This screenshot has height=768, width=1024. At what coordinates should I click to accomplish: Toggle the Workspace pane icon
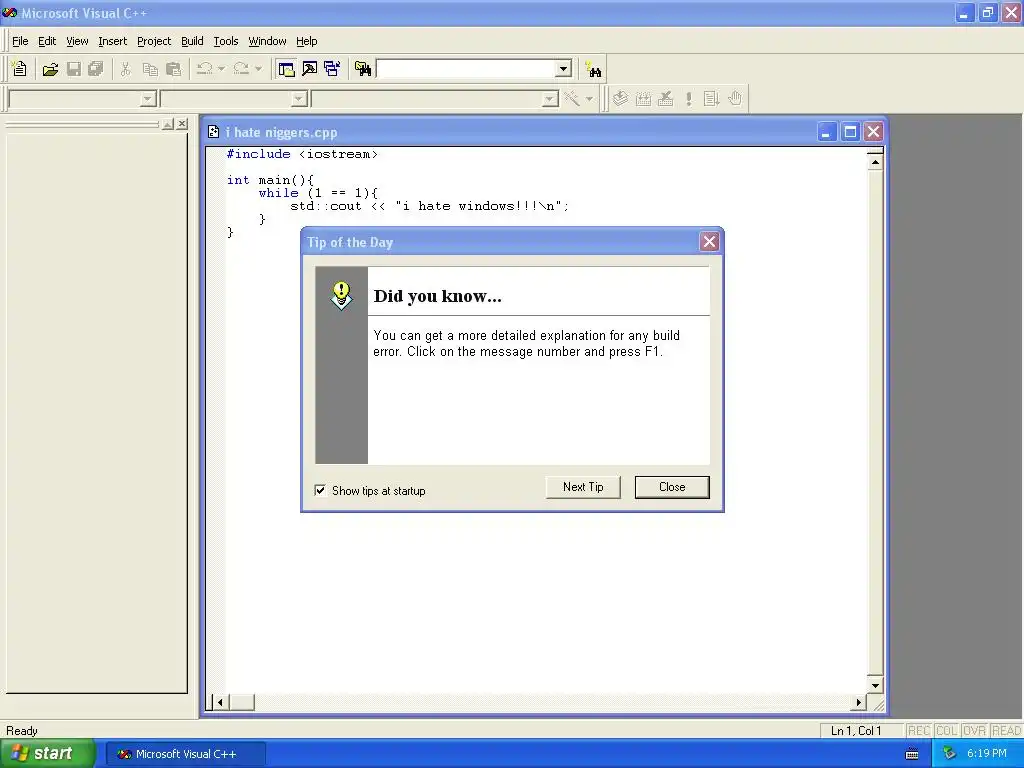[286, 69]
